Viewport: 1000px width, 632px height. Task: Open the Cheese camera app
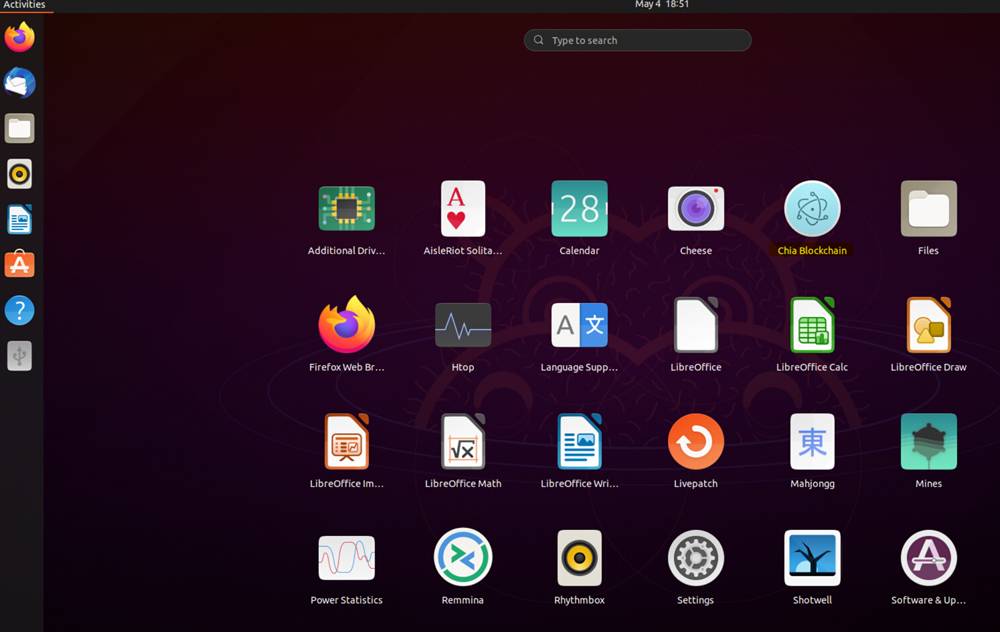coord(695,210)
